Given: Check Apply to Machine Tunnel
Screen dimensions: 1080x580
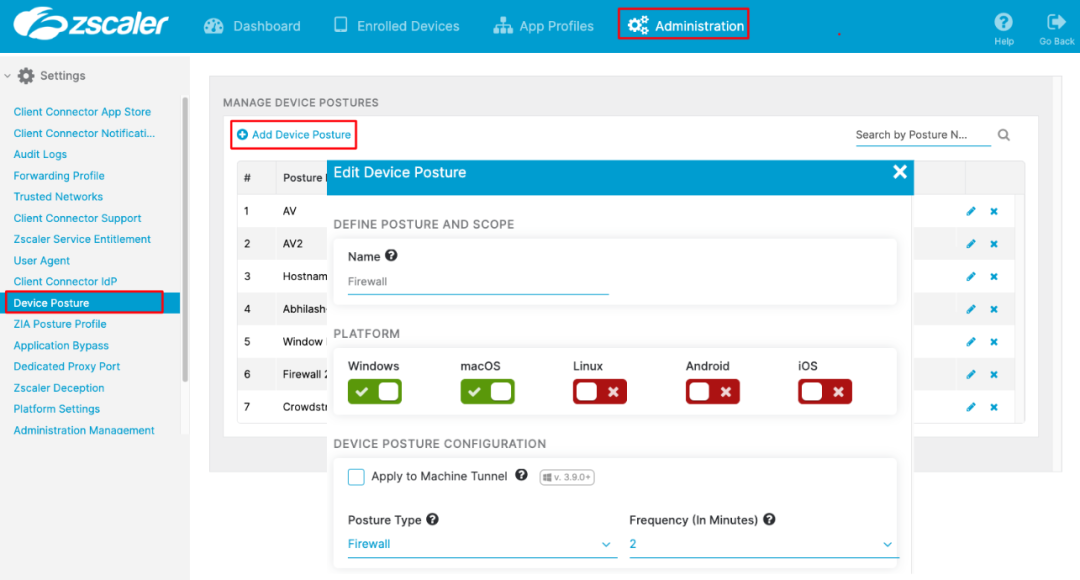Looking at the screenshot, I should (356, 477).
